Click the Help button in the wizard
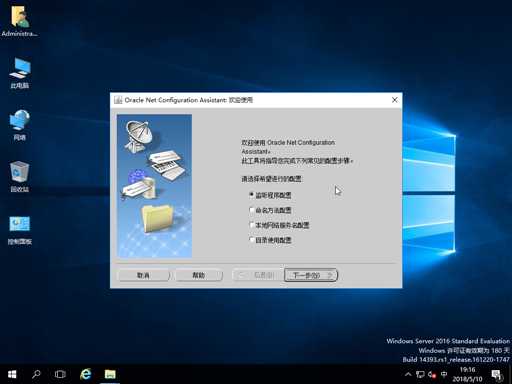This screenshot has height=384, width=512. coord(199,275)
